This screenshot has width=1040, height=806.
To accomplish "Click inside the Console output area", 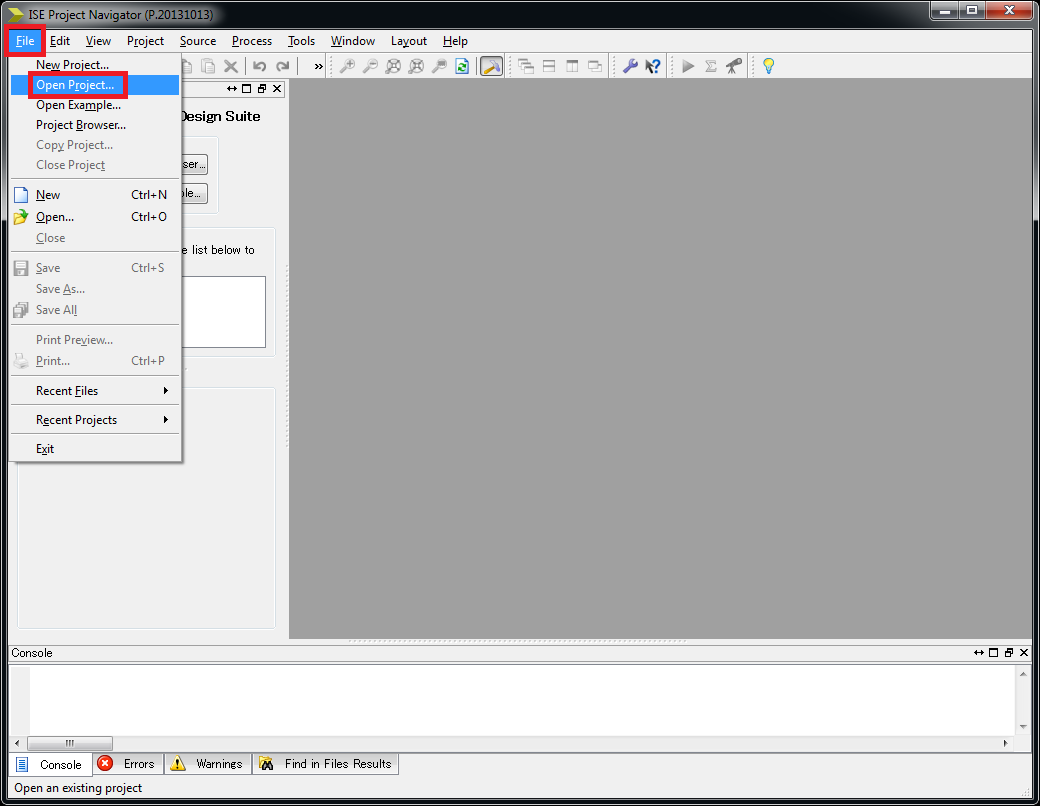I will 522,701.
